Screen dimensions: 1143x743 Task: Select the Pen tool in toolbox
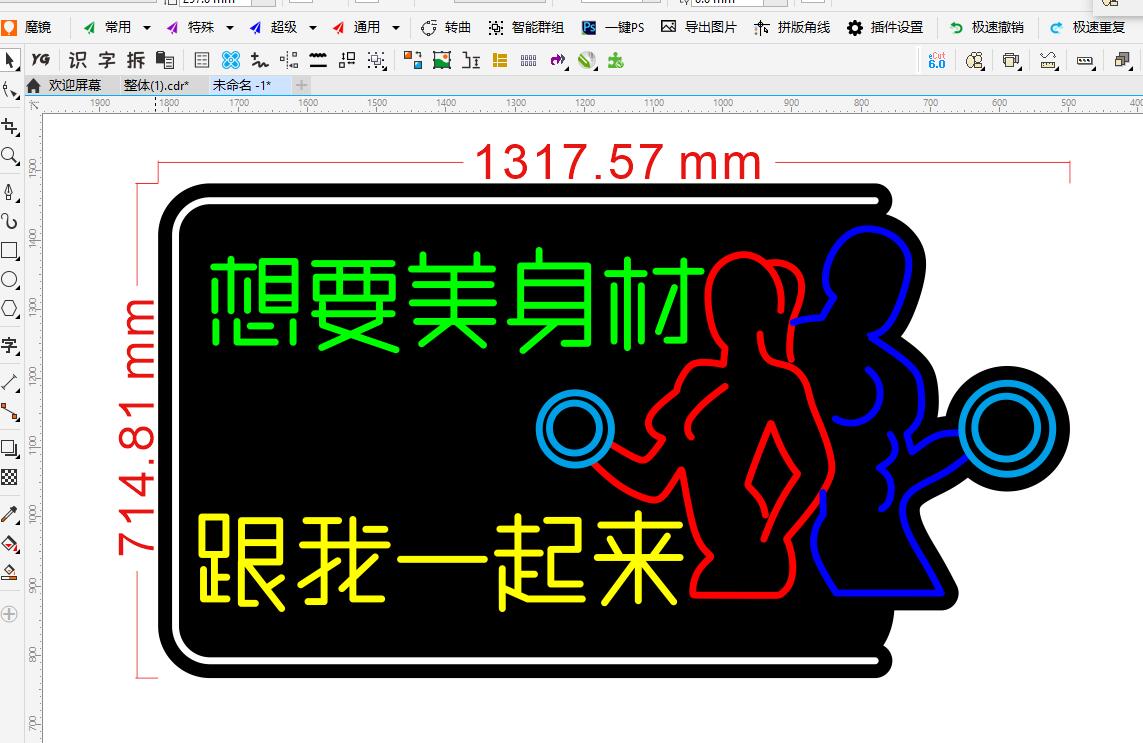point(9,192)
